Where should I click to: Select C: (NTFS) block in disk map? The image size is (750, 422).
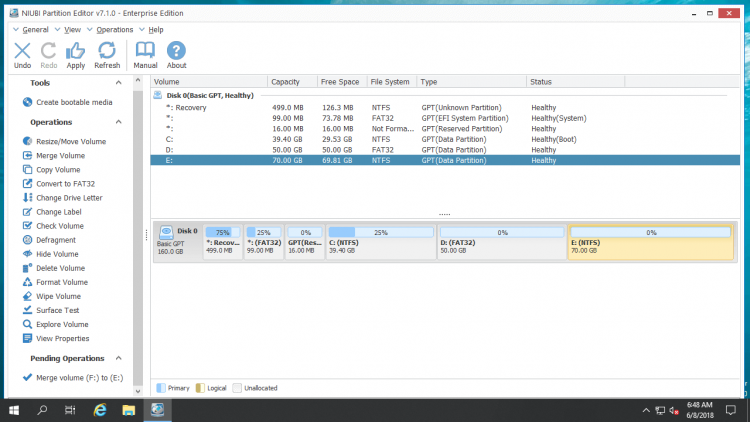click(x=381, y=242)
